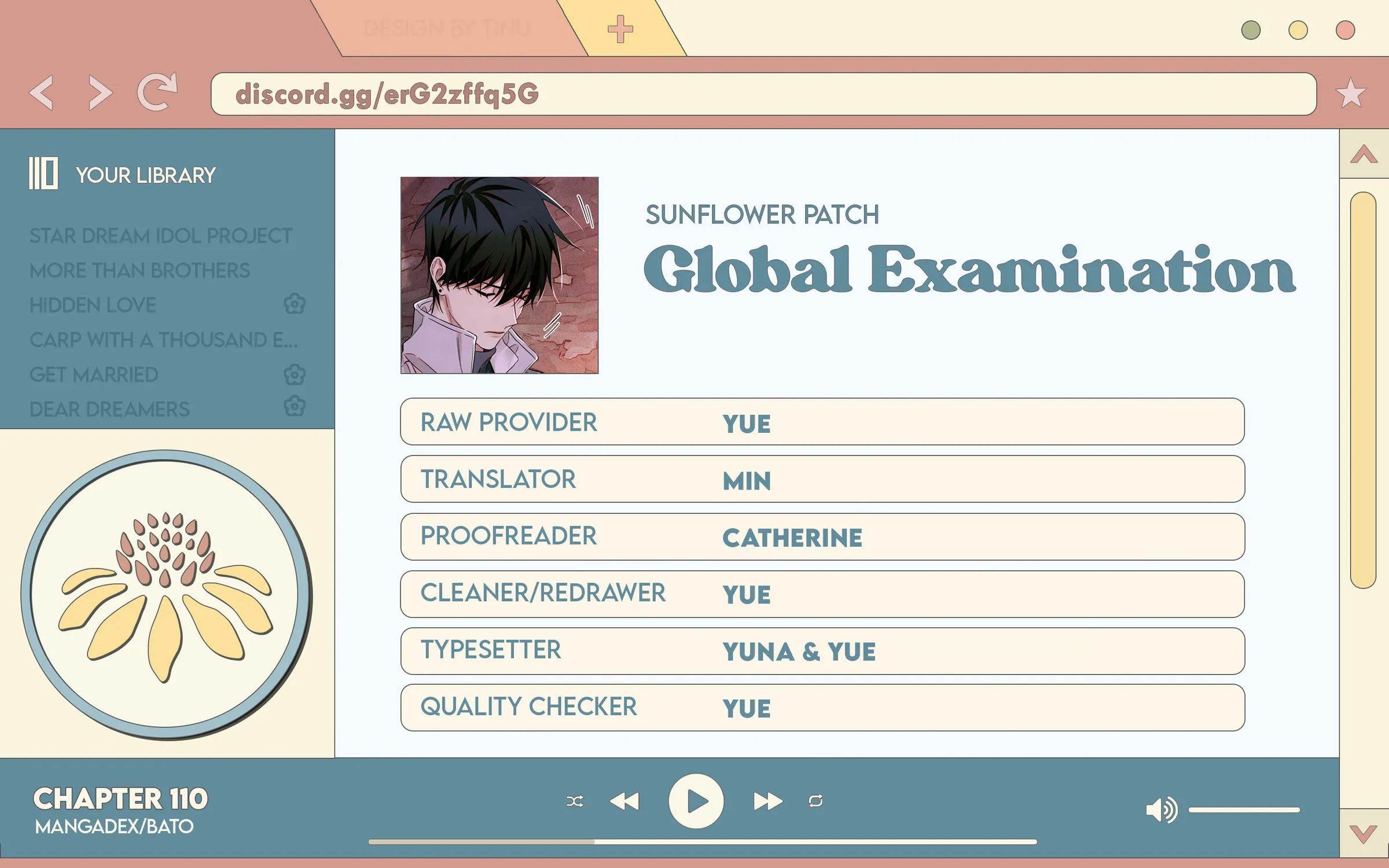
Task: Open Carp With A Thousand E... entry
Action: (x=163, y=340)
